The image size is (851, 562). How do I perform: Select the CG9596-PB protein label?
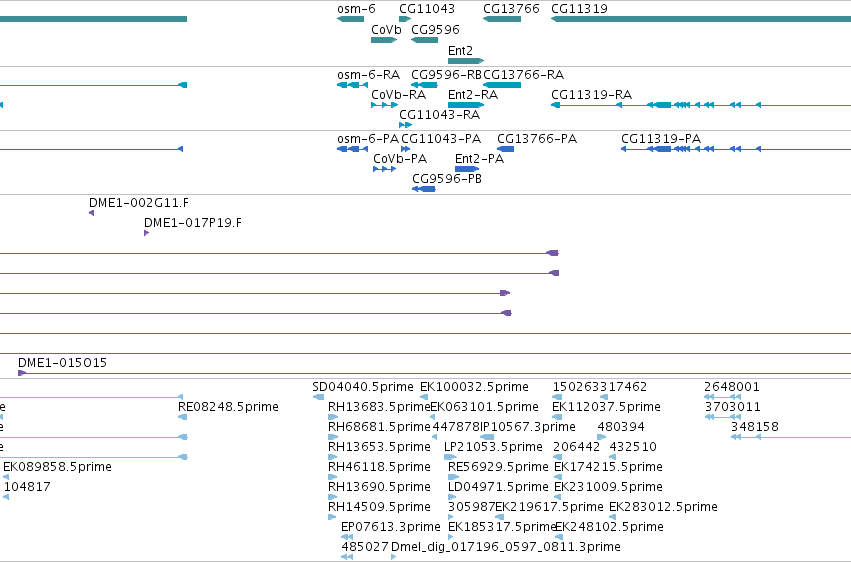447,178
